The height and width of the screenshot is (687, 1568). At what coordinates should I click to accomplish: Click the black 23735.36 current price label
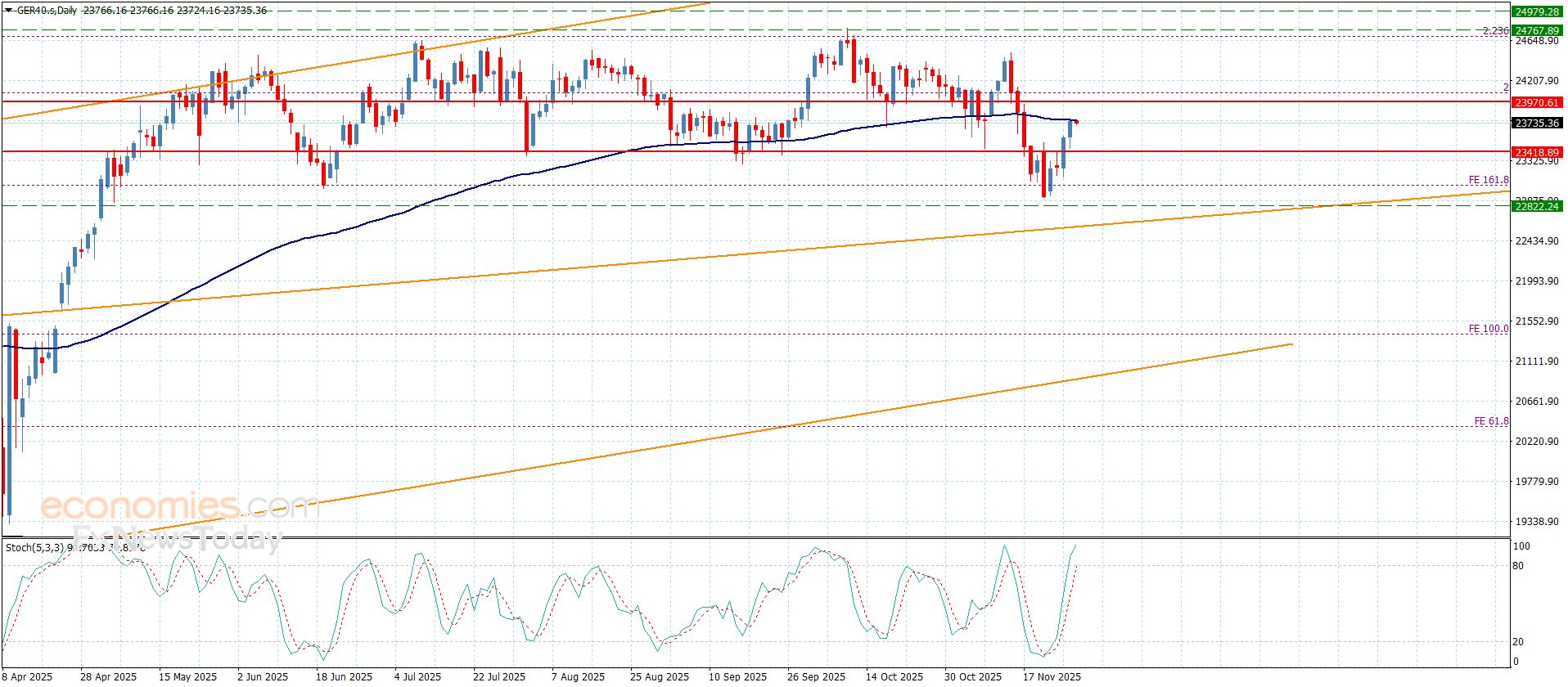[x=1538, y=123]
